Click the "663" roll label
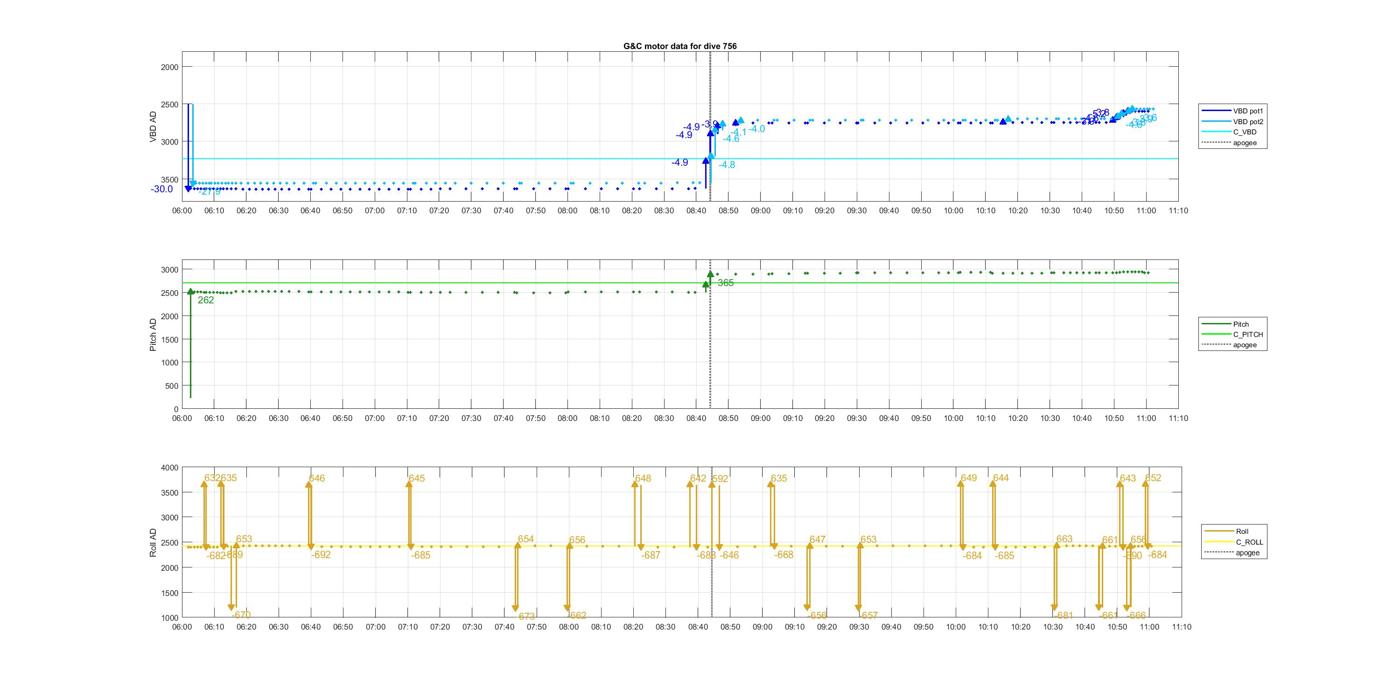 tap(1064, 539)
